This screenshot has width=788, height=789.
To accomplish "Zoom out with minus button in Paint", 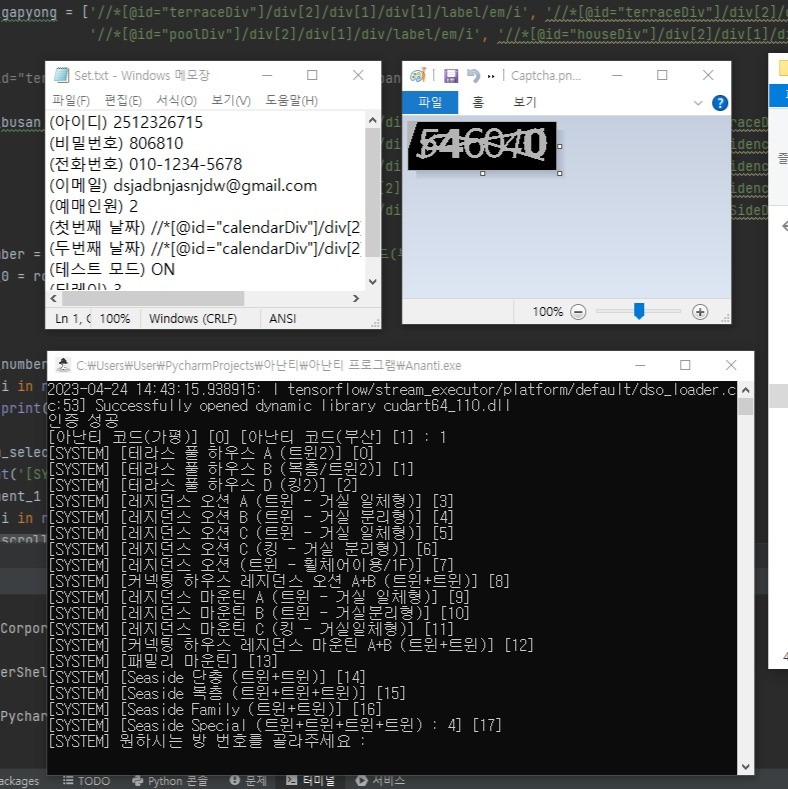I will (x=578, y=312).
